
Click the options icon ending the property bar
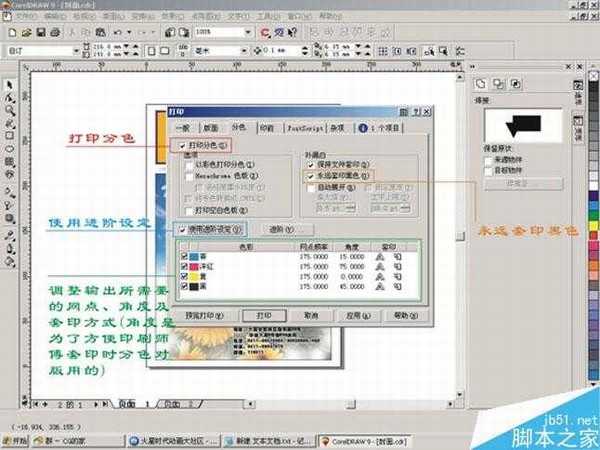click(x=460, y=51)
